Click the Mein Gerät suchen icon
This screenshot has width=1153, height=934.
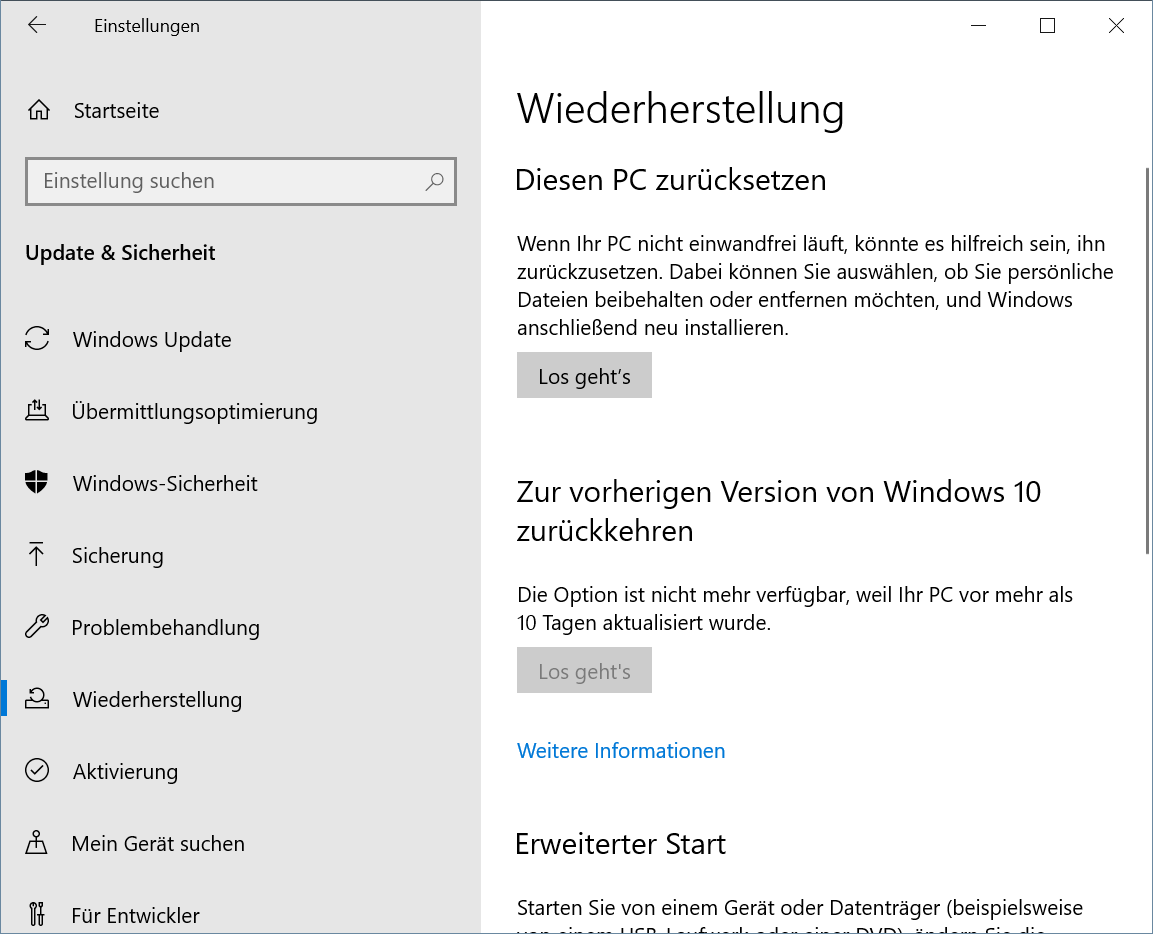(36, 842)
